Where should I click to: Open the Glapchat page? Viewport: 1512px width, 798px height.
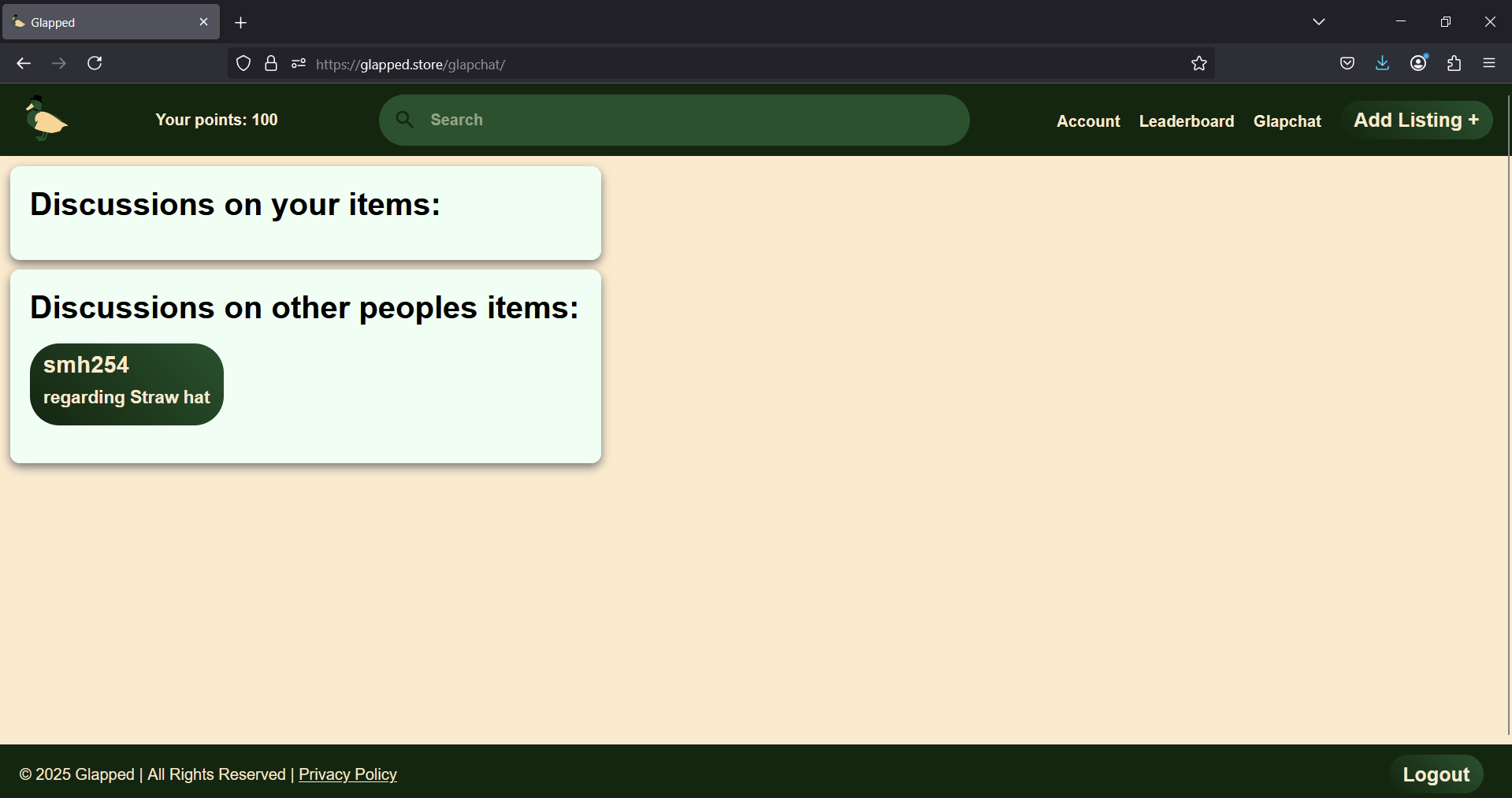pyautogui.click(x=1287, y=121)
